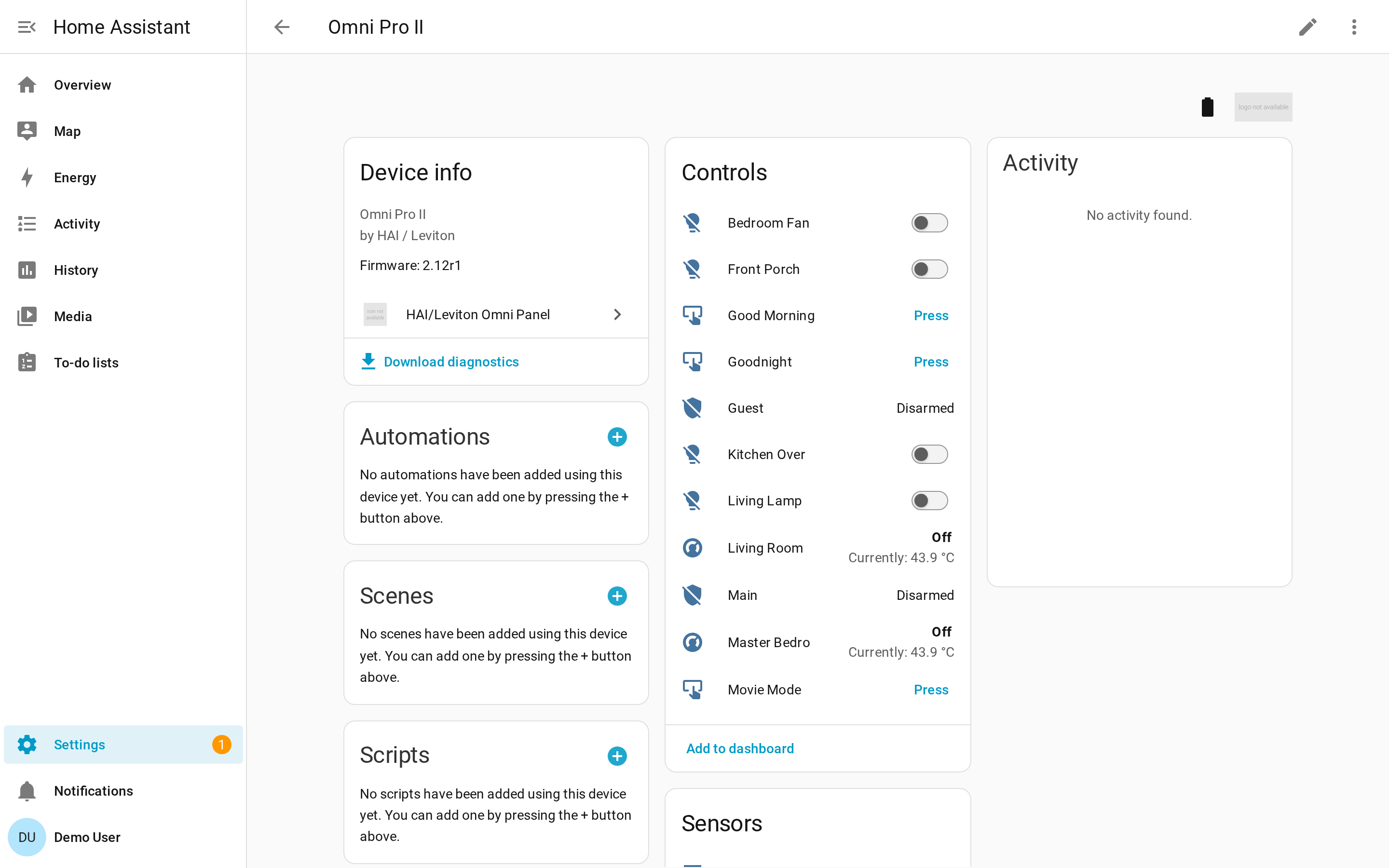Viewport: 1389px width, 868px height.
Task: Add a new scene with plus
Action: pos(617,596)
